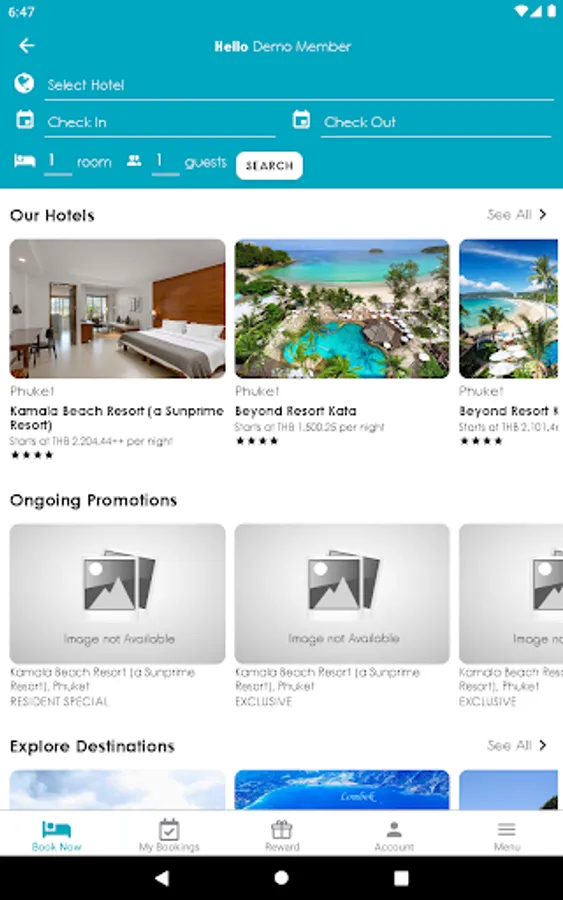Open the hamburger Menu tab
This screenshot has height=900, width=563.
(x=507, y=835)
